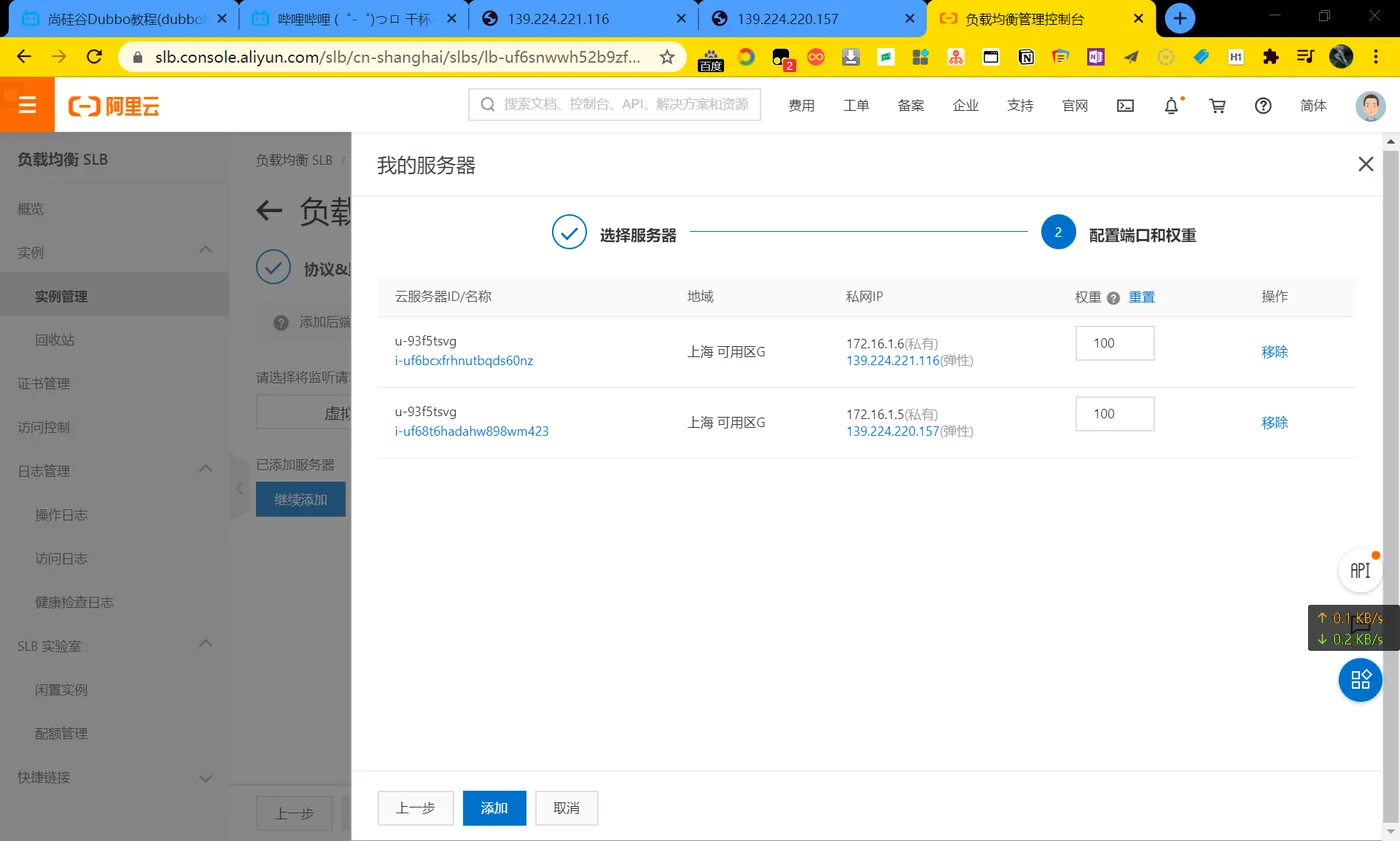Open the Aliyun hamburger main menu

coord(27,105)
